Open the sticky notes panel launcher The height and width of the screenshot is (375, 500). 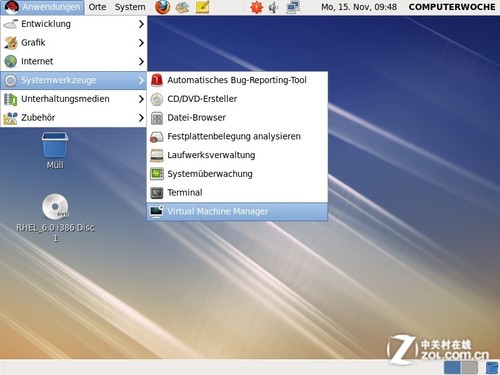click(202, 7)
